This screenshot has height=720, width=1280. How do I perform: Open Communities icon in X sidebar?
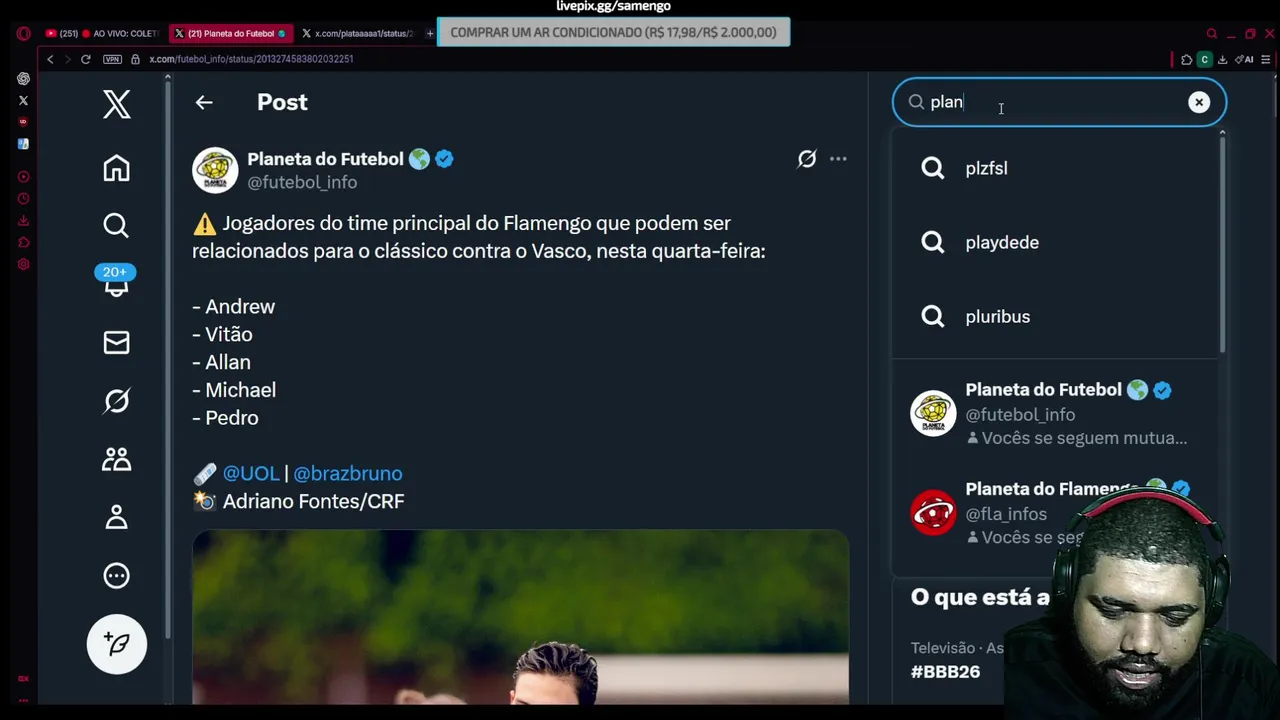[116, 459]
